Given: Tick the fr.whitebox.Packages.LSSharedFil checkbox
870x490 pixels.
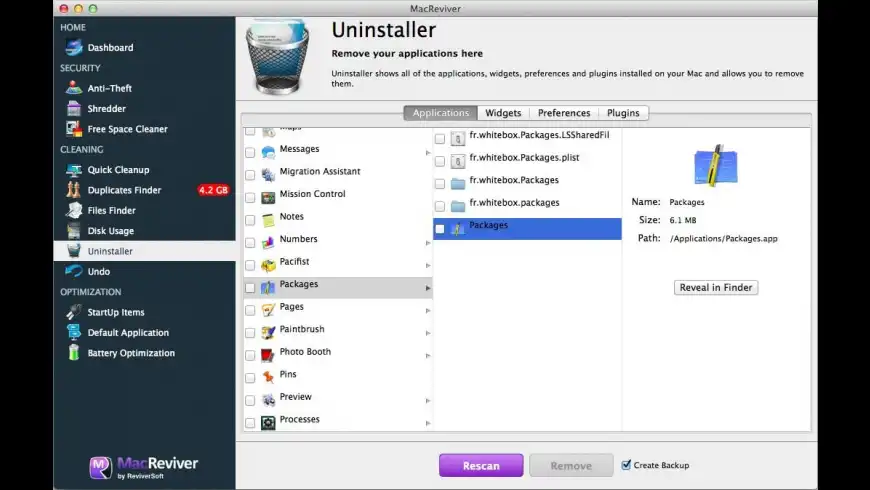Looking at the screenshot, I should (x=440, y=139).
